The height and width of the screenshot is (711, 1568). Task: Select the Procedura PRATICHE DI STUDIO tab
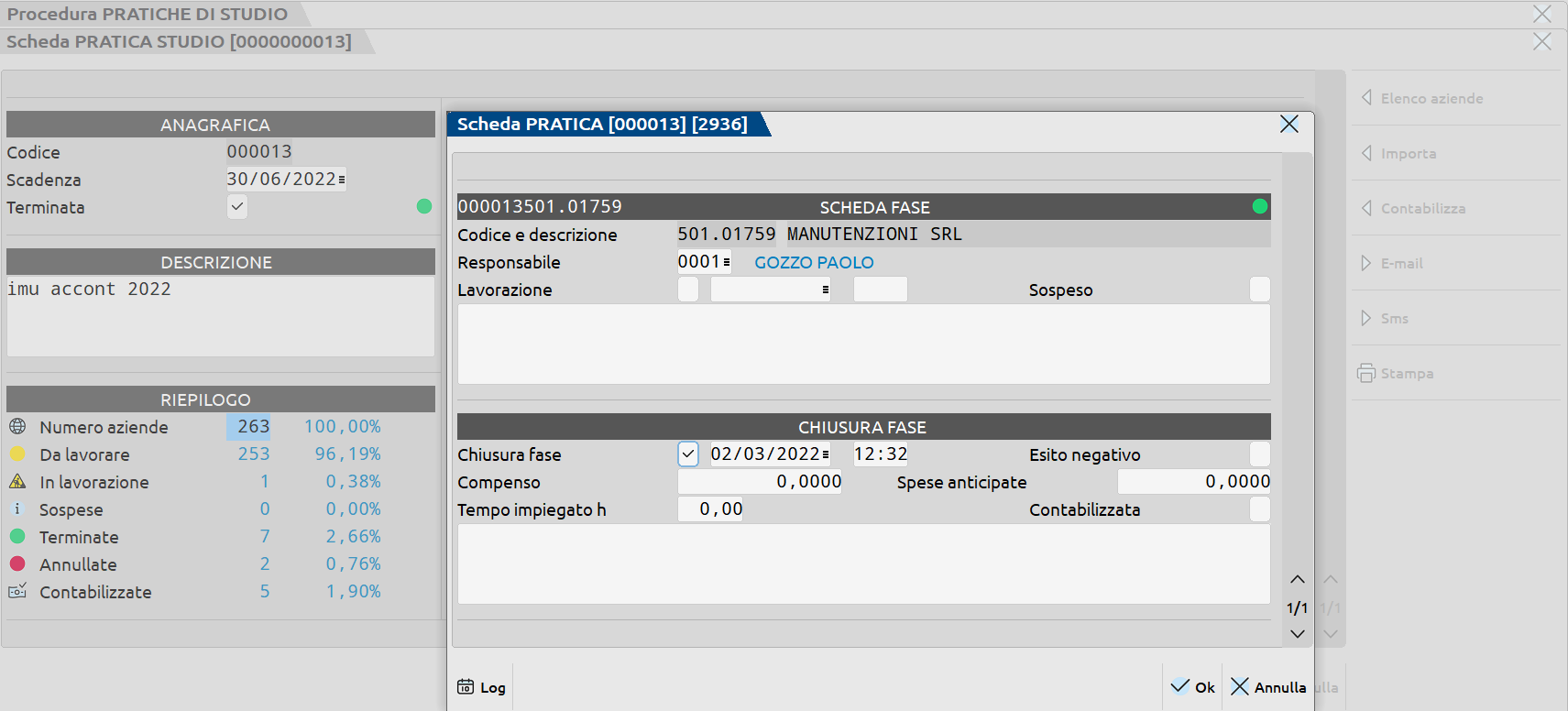pos(148,15)
